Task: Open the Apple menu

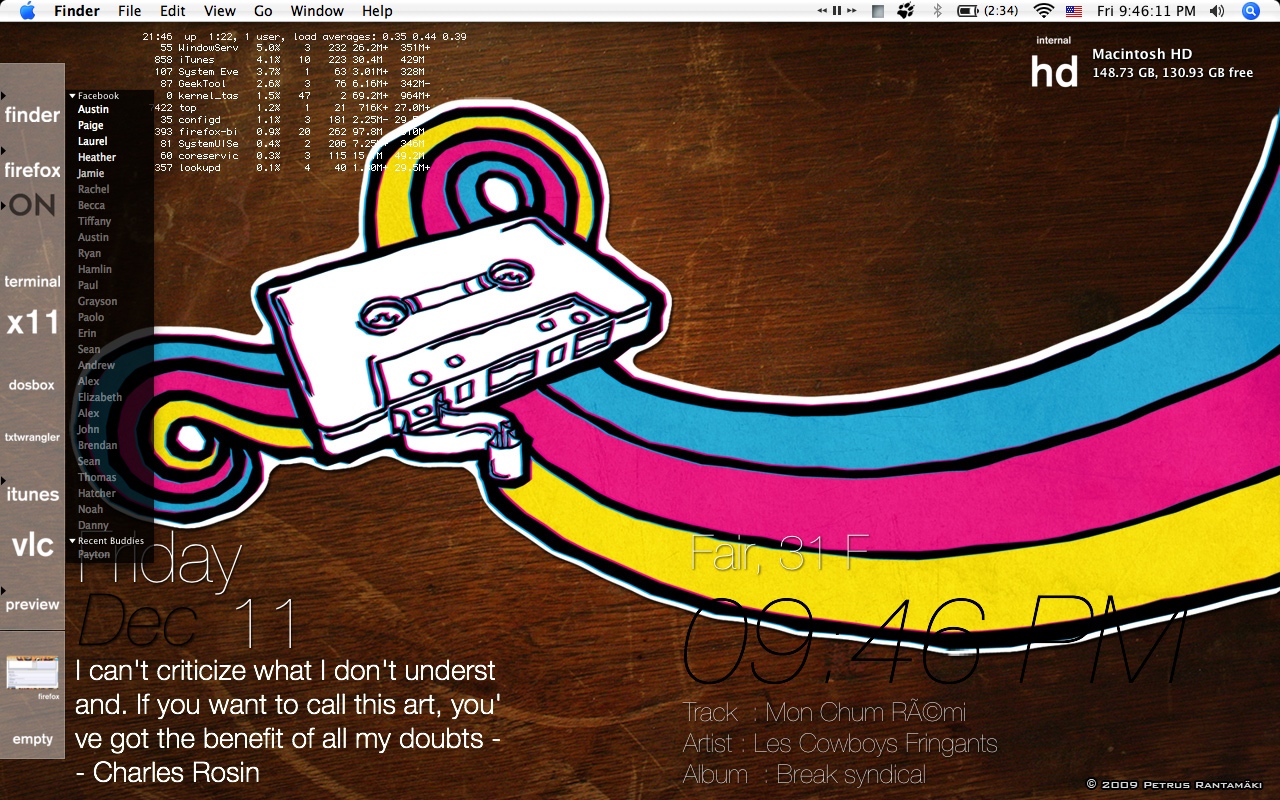Action: (x=27, y=11)
